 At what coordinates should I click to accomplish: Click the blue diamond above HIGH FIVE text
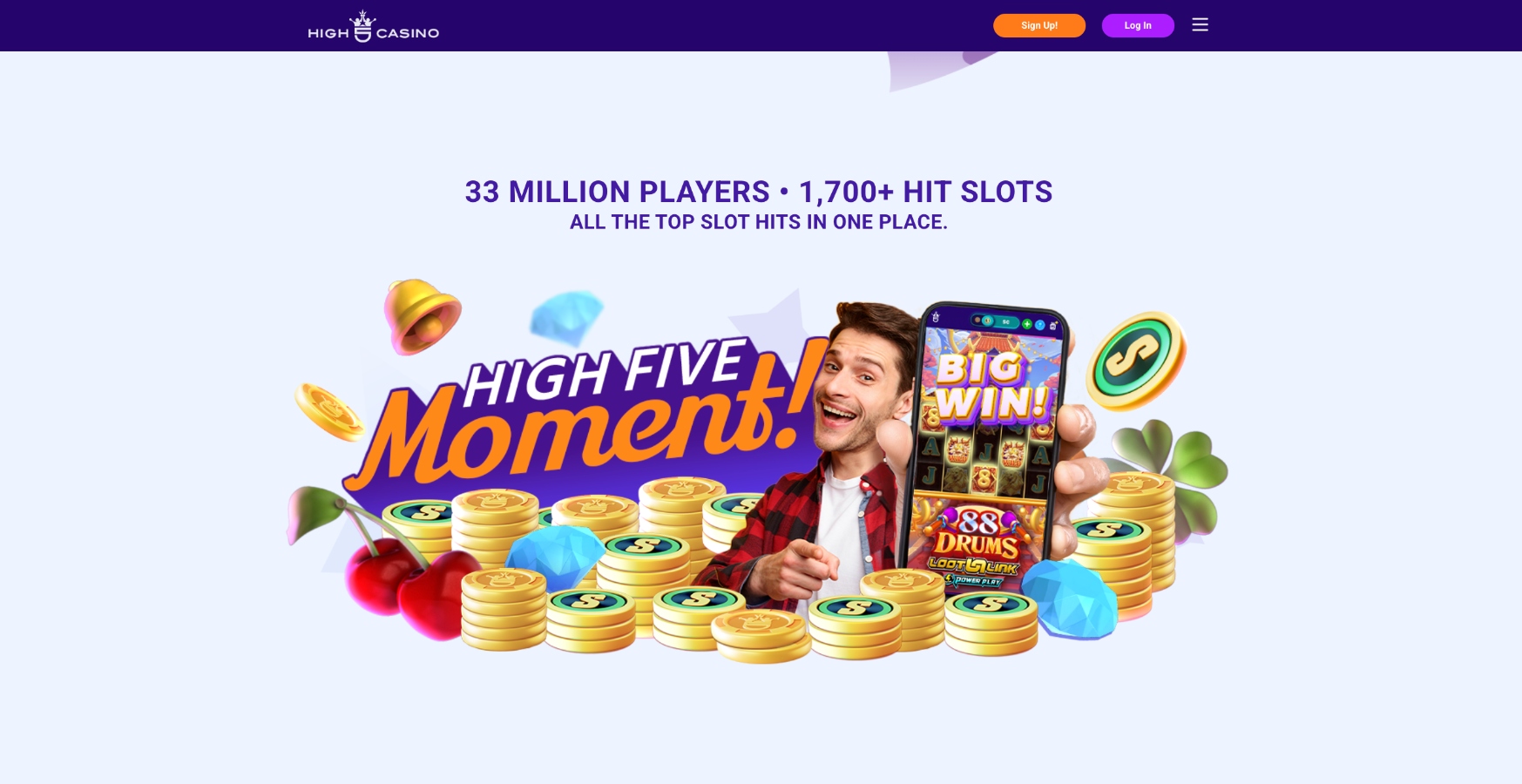[x=566, y=316]
